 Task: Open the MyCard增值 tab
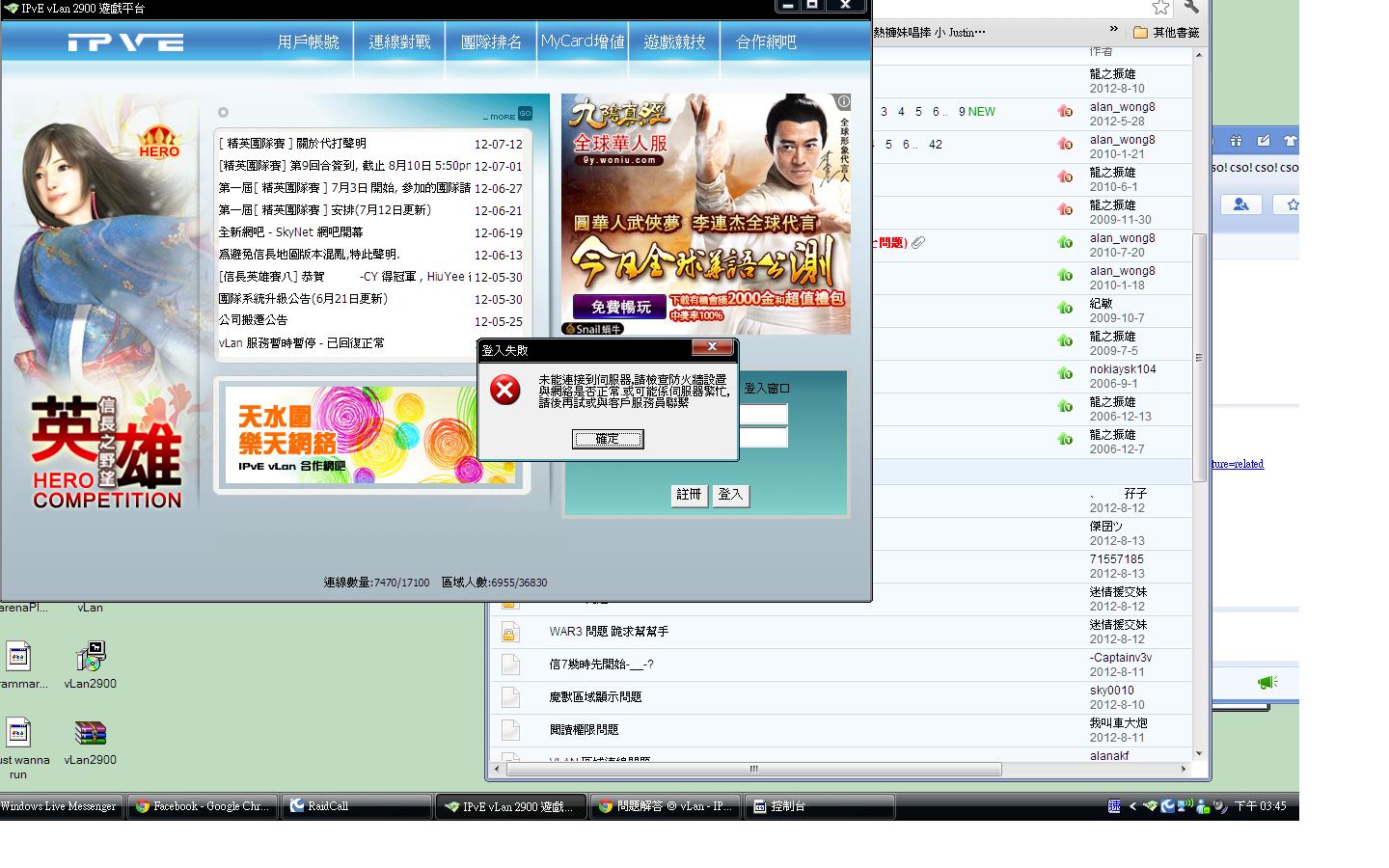point(583,42)
